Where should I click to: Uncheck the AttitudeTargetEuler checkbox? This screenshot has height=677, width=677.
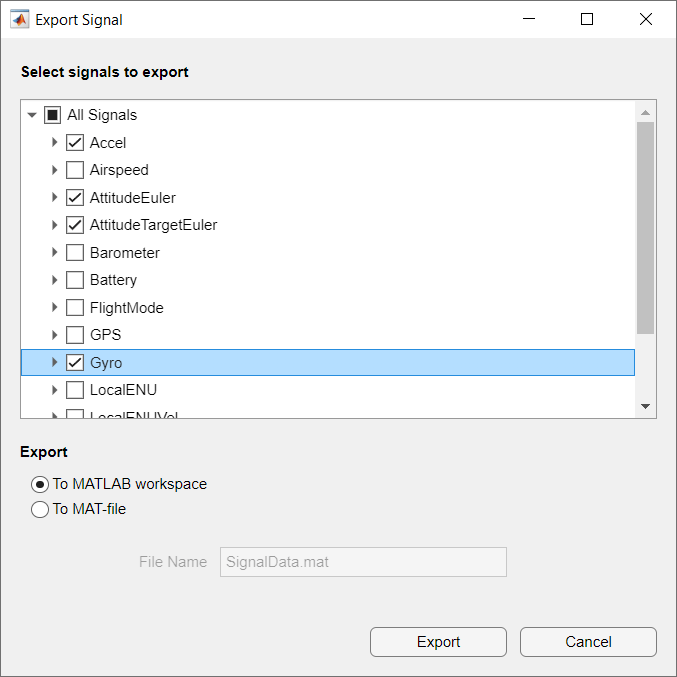click(75, 225)
